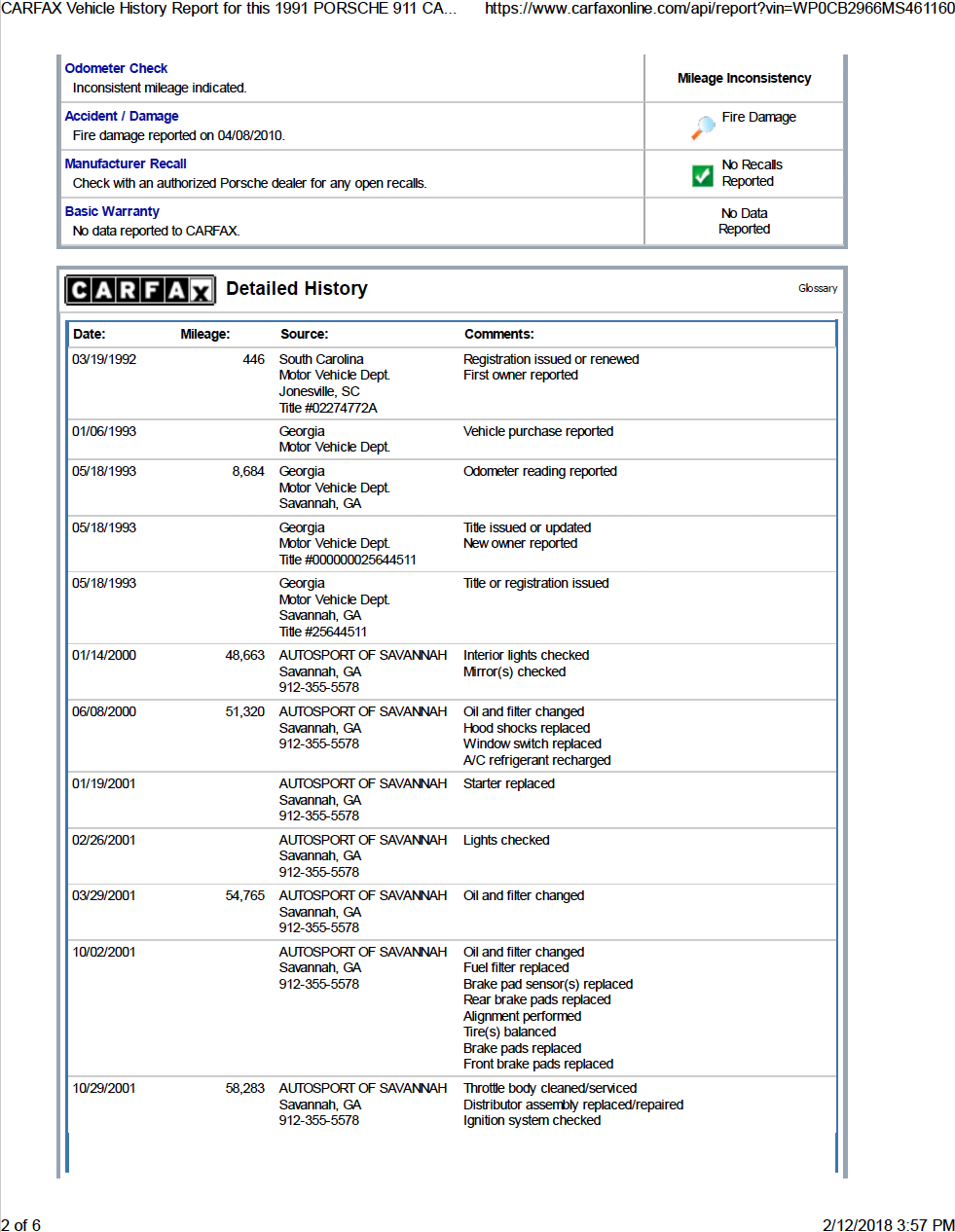The image size is (955, 1232).
Task: Open the Basic Warranty link
Action: tap(112, 211)
